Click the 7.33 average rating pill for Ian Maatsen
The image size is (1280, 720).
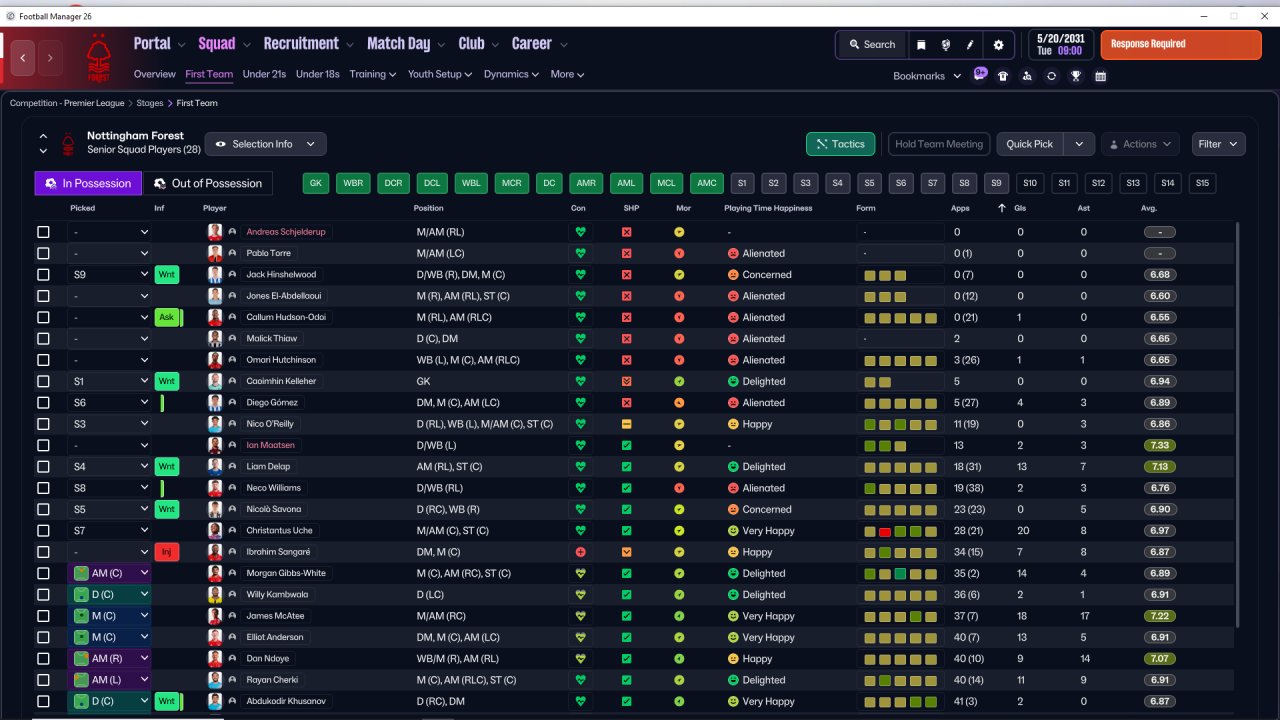click(x=1160, y=445)
